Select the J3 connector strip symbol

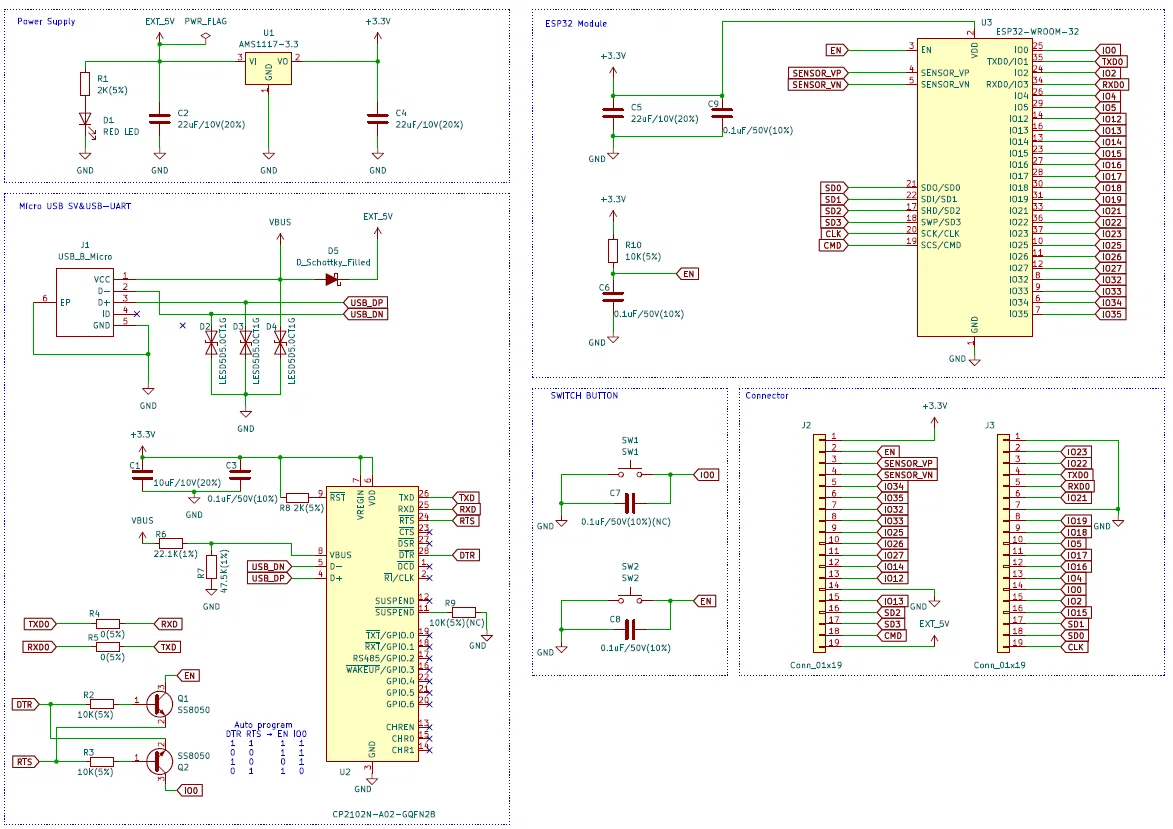pos(1003,543)
